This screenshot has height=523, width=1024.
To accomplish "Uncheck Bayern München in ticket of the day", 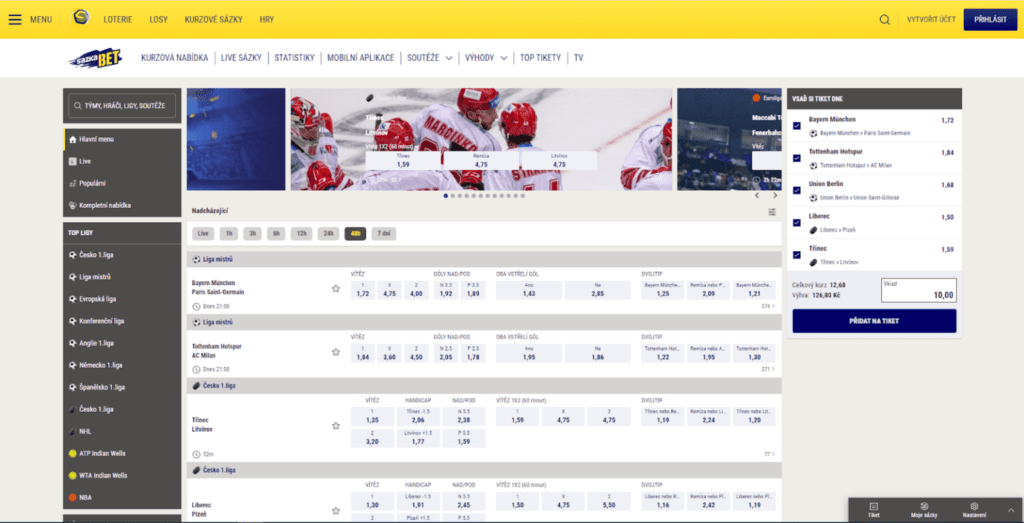I will coord(796,125).
